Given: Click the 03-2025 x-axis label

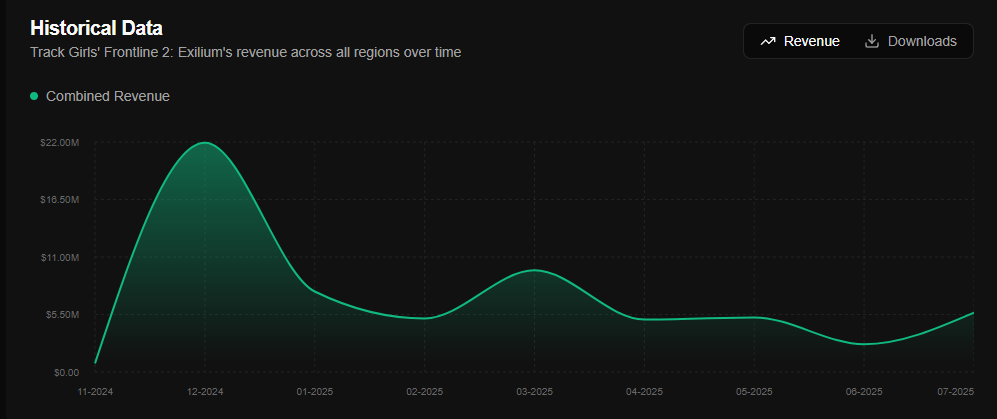Looking at the screenshot, I should 535,392.
